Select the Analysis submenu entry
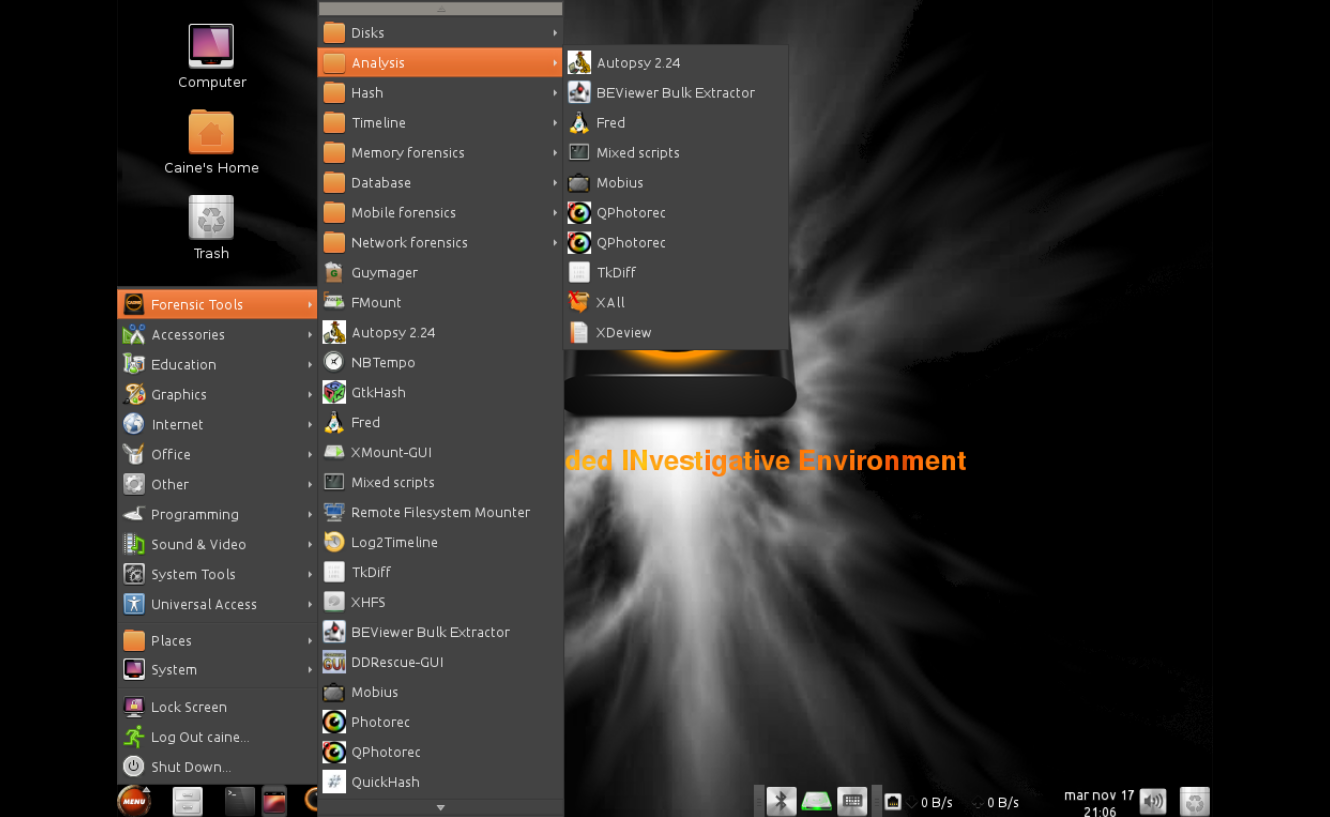This screenshot has height=817, width=1330. click(x=440, y=62)
